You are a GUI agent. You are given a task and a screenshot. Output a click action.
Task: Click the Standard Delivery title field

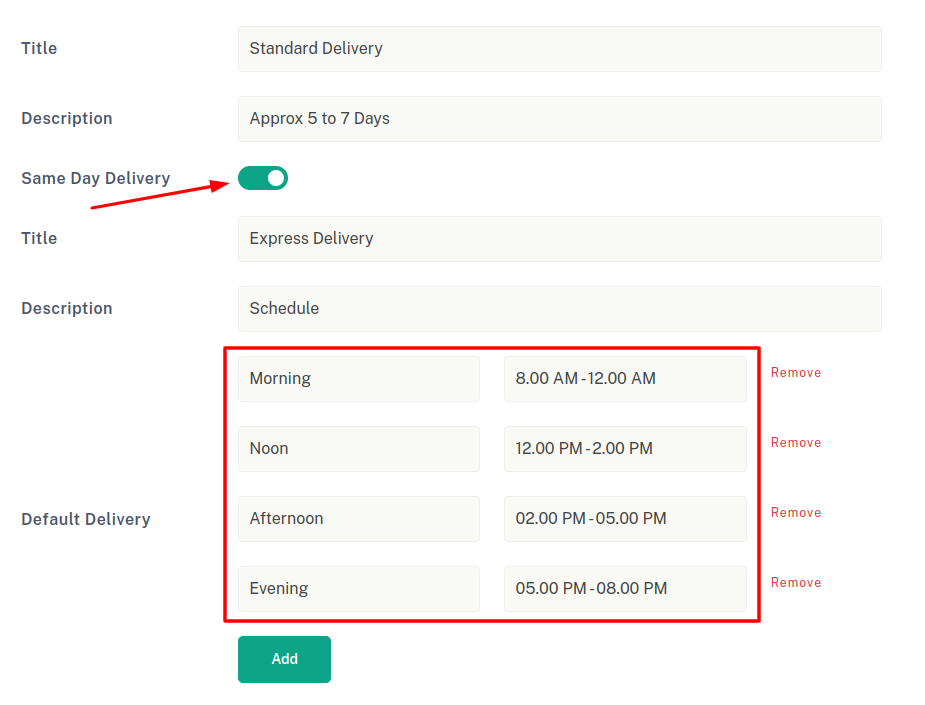[x=559, y=49]
